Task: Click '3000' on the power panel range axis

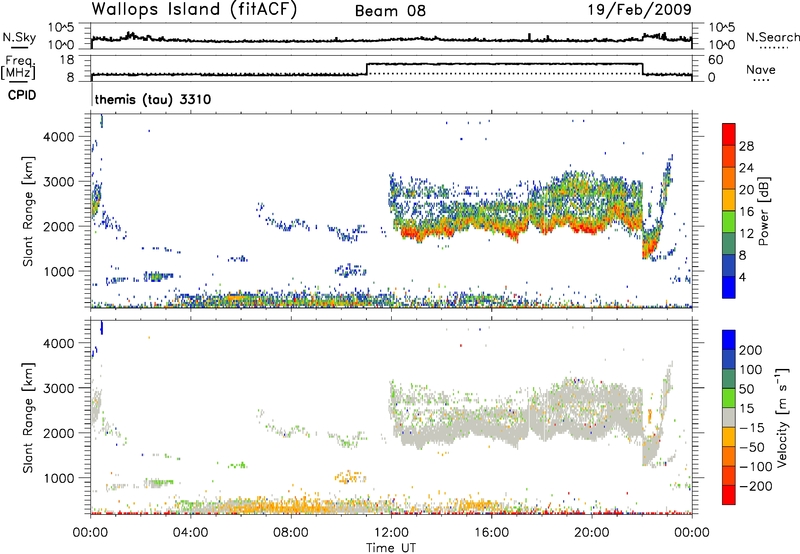Action: [x=59, y=182]
